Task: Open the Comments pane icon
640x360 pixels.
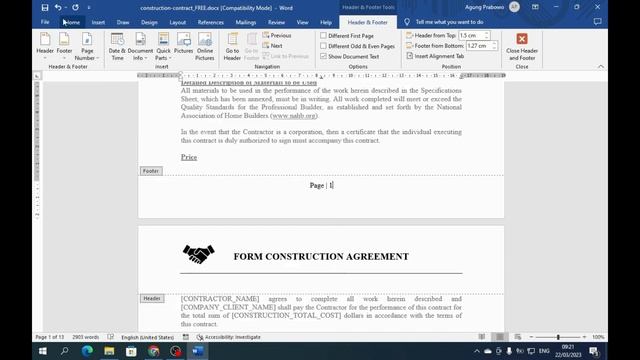Action: [x=598, y=22]
